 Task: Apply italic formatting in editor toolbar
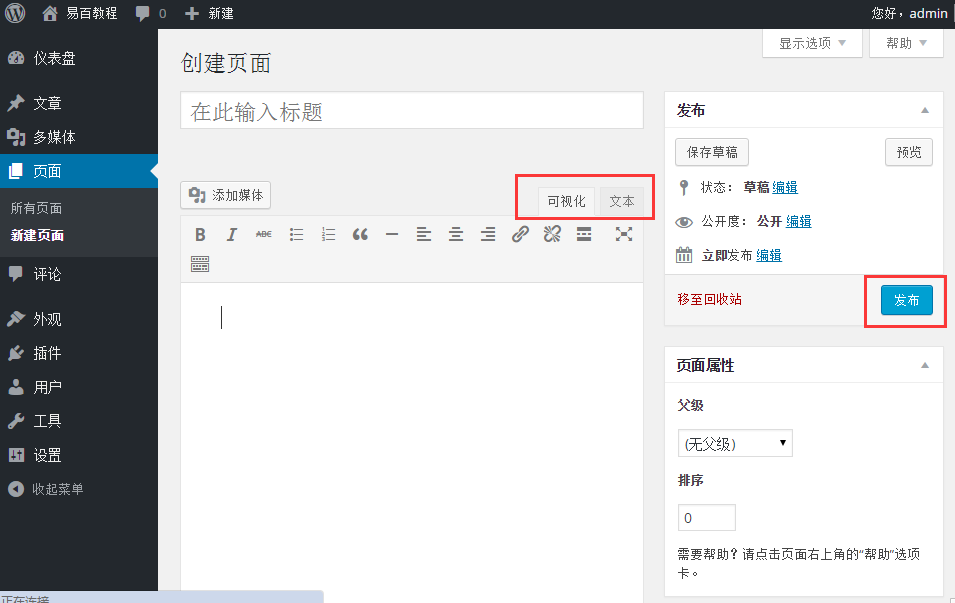[x=231, y=234]
